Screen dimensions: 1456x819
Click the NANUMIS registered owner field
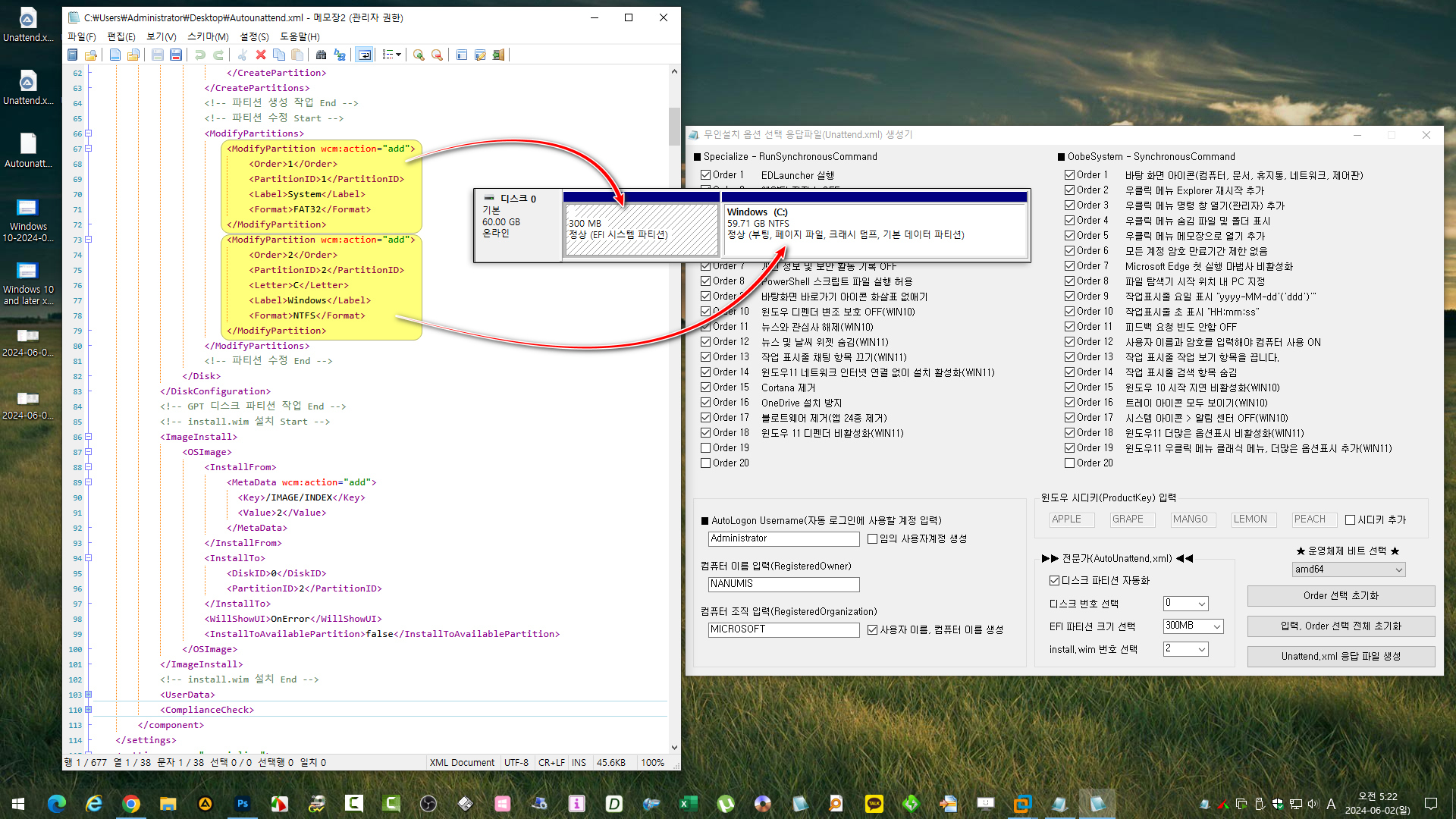(x=783, y=584)
